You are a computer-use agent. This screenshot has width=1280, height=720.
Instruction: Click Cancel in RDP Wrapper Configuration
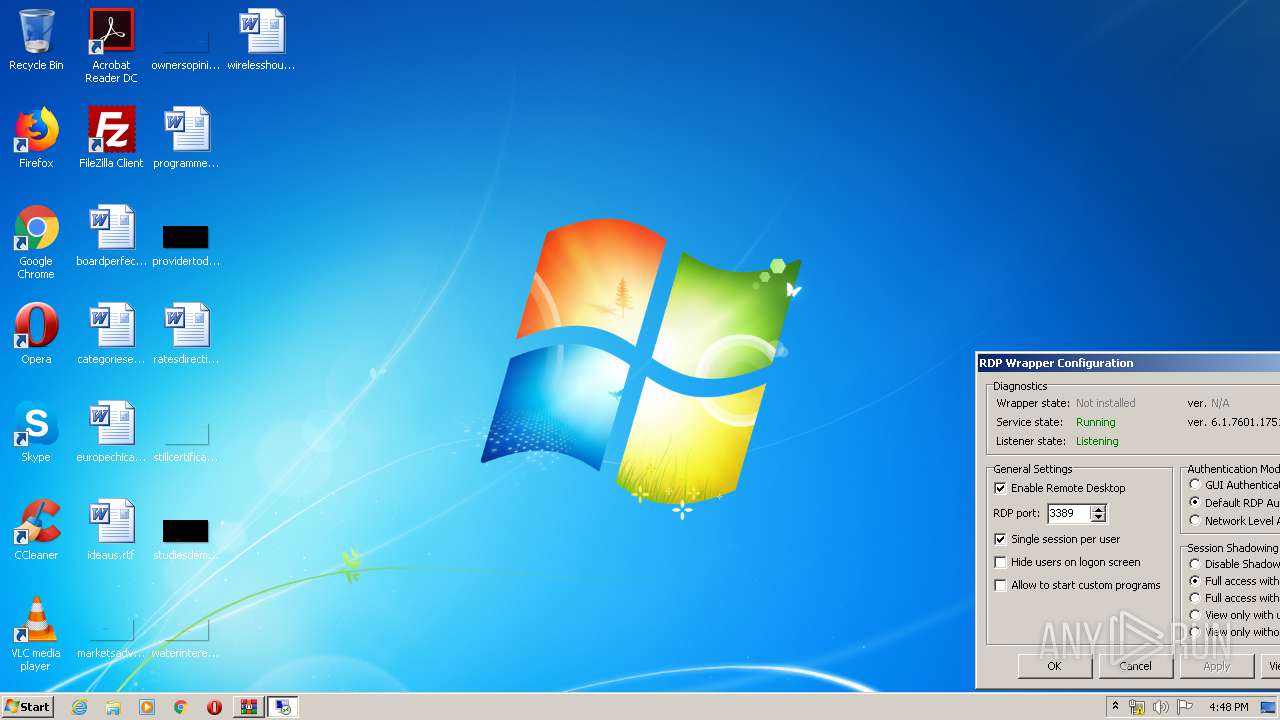pos(1135,666)
